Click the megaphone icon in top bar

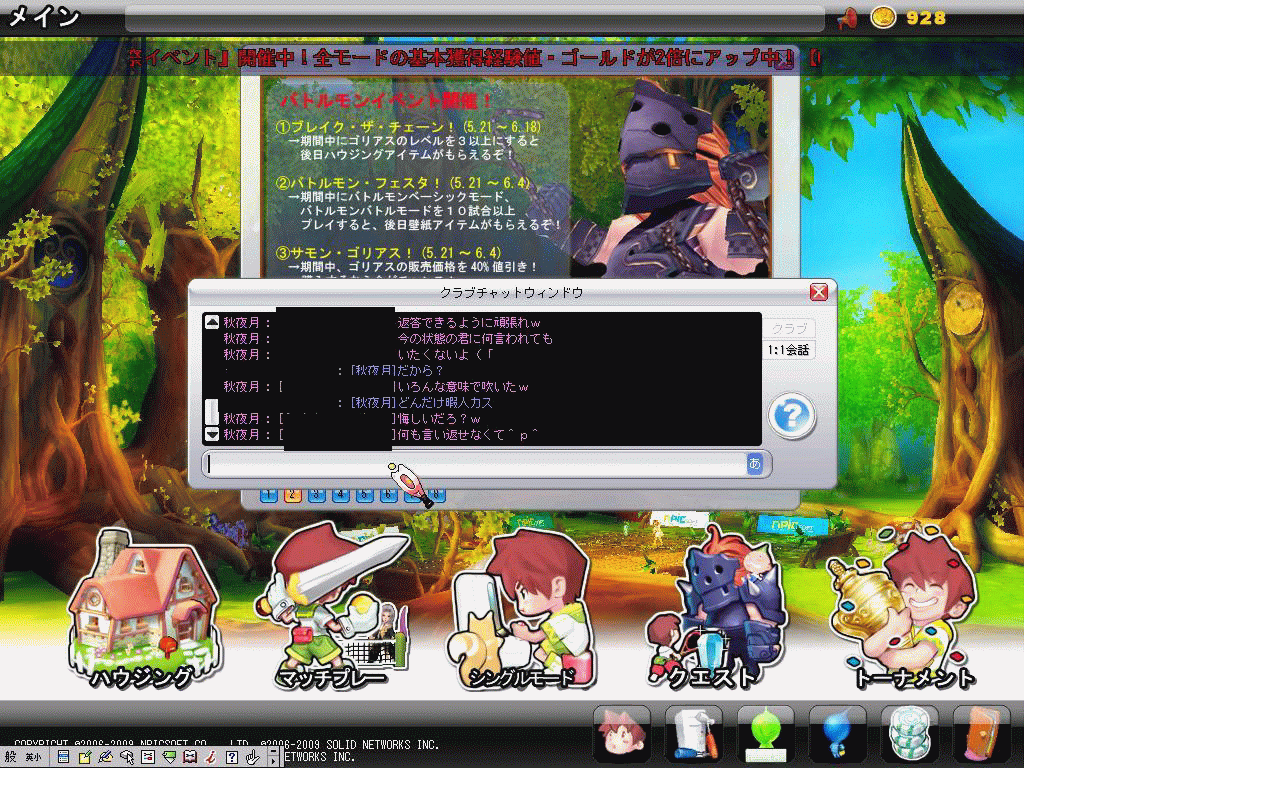pyautogui.click(x=847, y=18)
